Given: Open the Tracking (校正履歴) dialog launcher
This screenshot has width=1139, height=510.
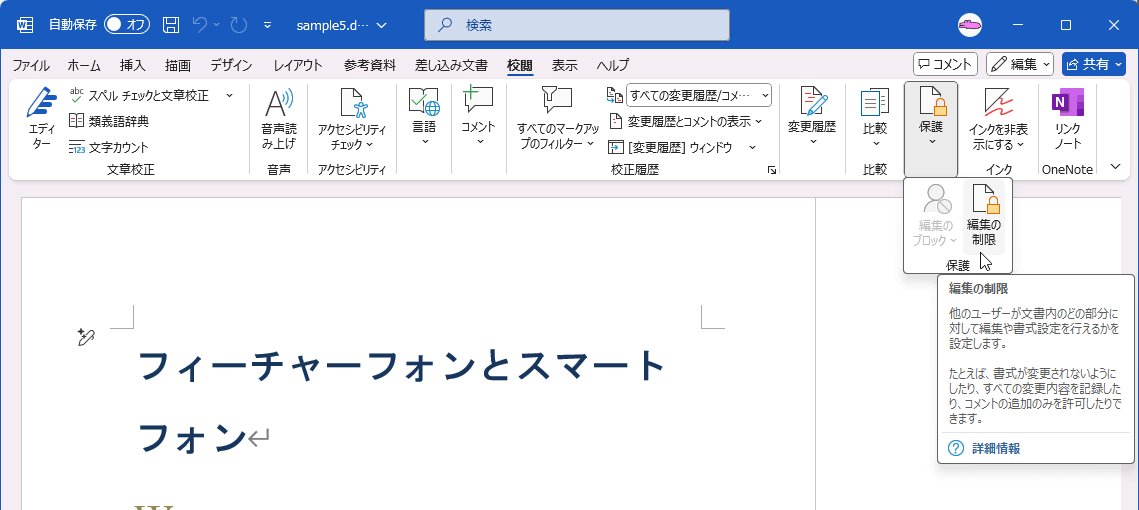Looking at the screenshot, I should [x=771, y=170].
